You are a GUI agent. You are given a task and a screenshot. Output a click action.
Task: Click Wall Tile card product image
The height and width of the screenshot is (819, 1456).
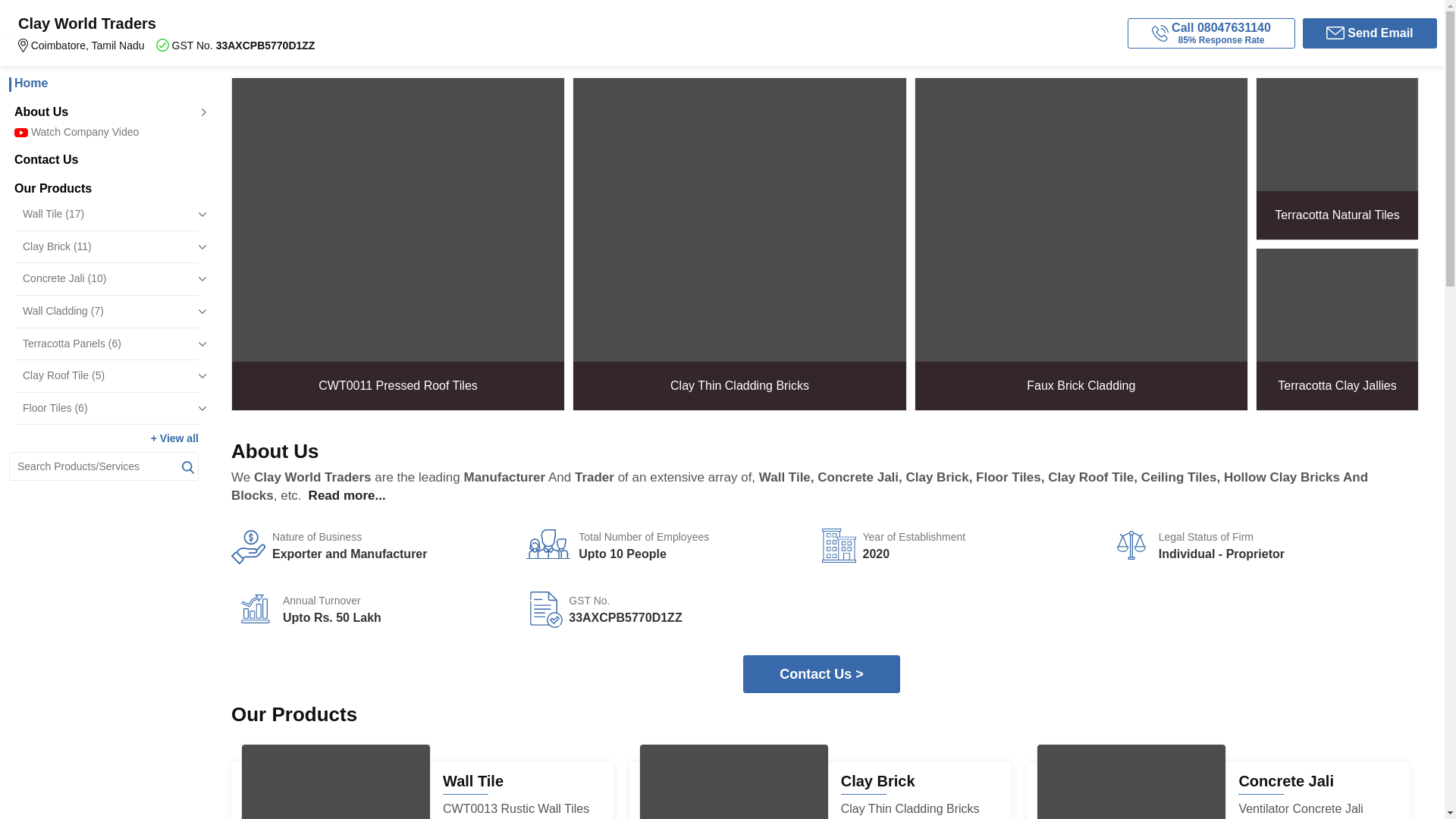coord(336,782)
